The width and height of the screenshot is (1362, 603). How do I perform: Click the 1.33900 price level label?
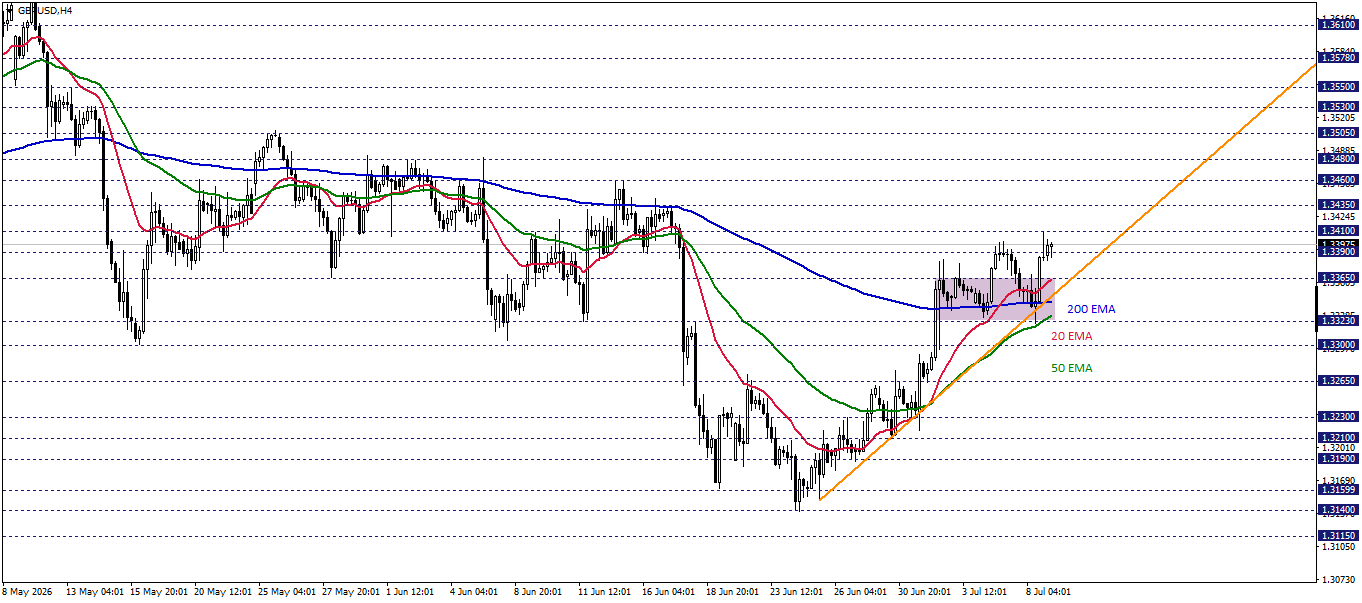1338,252
